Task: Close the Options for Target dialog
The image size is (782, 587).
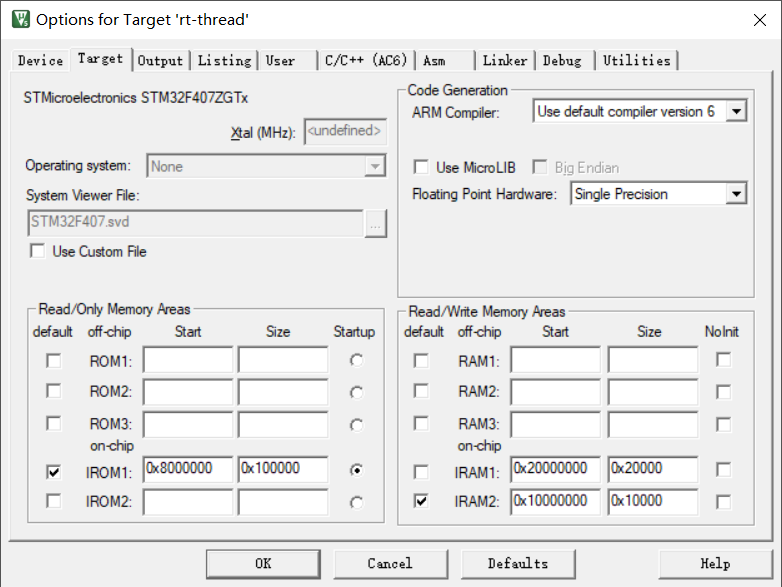Action: click(760, 20)
